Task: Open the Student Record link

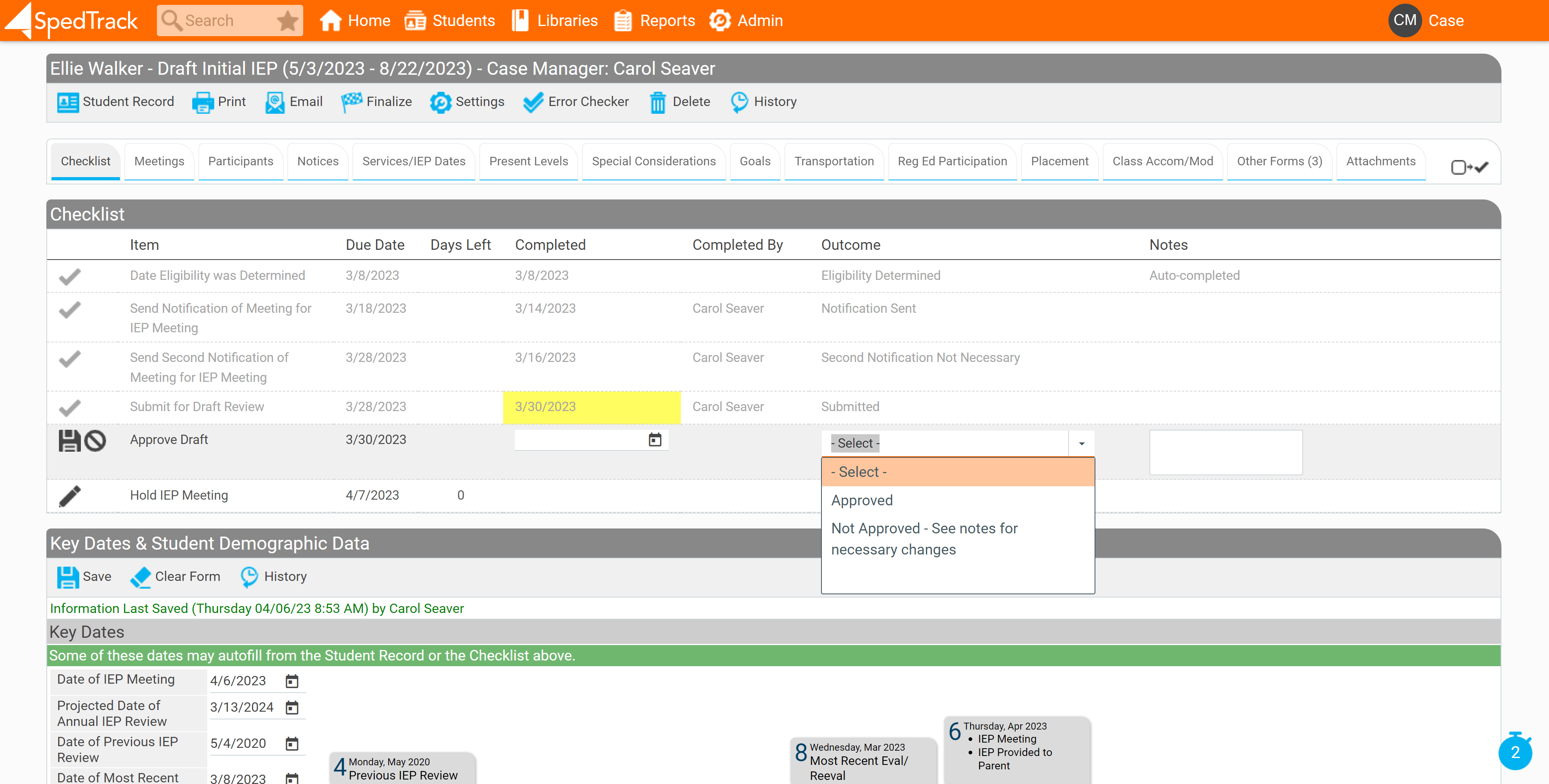Action: [x=116, y=102]
